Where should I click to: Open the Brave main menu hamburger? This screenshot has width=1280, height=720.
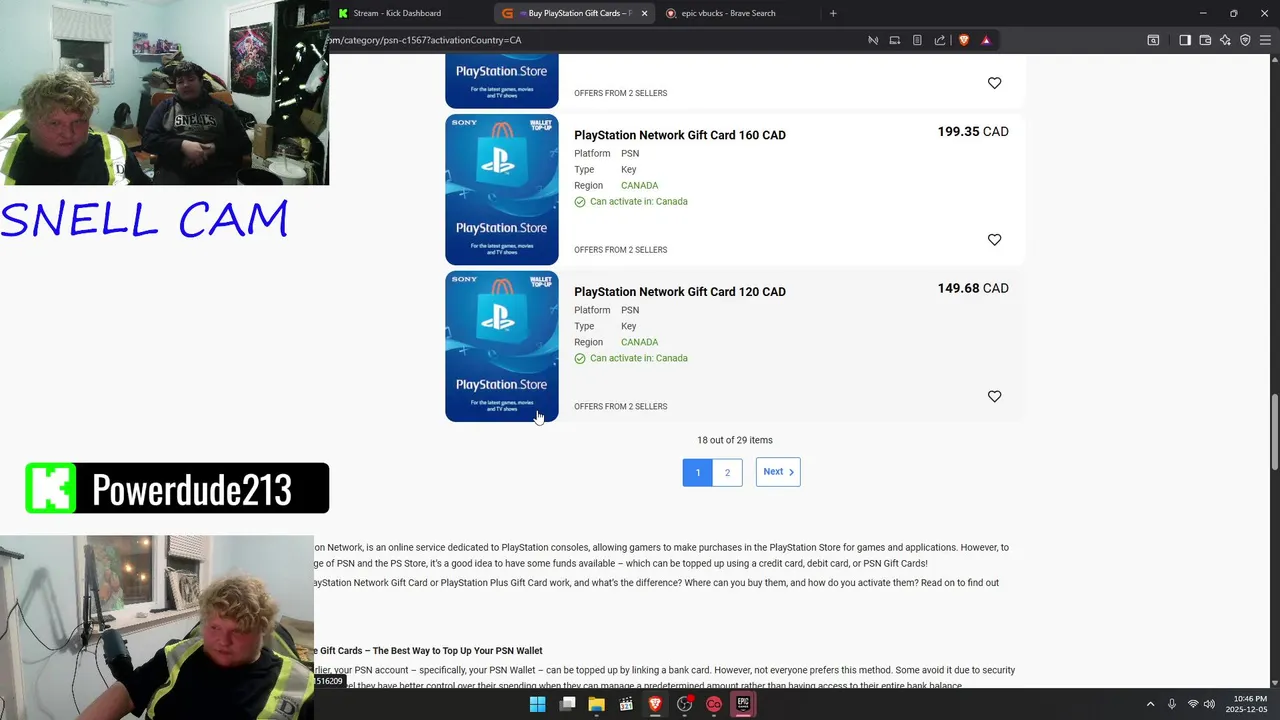pos(1265,40)
